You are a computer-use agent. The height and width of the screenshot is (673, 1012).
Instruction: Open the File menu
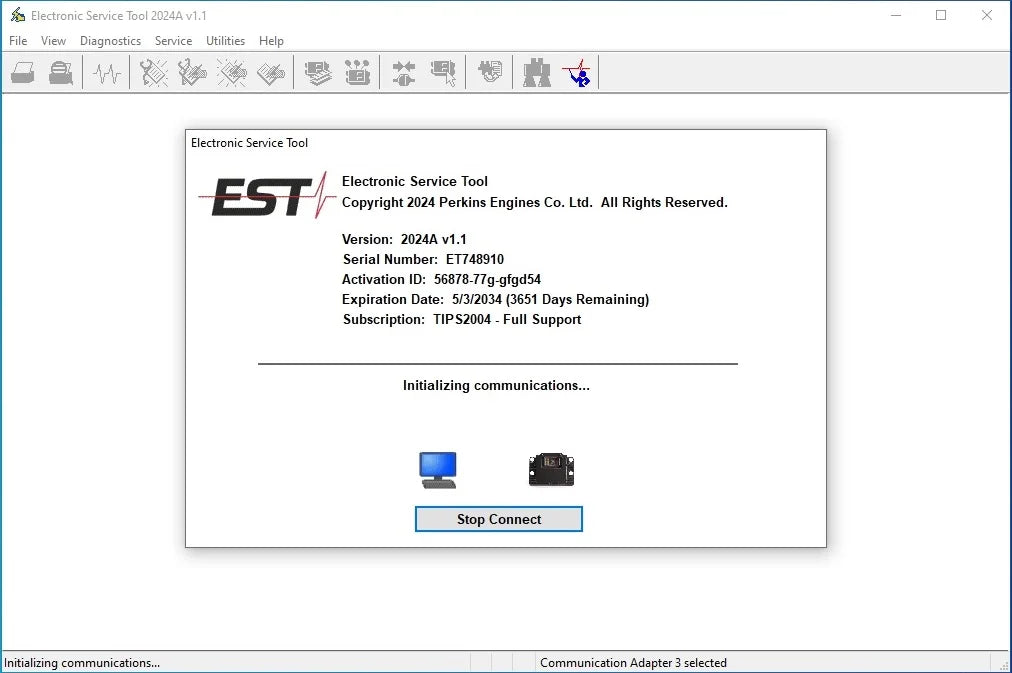[17, 41]
